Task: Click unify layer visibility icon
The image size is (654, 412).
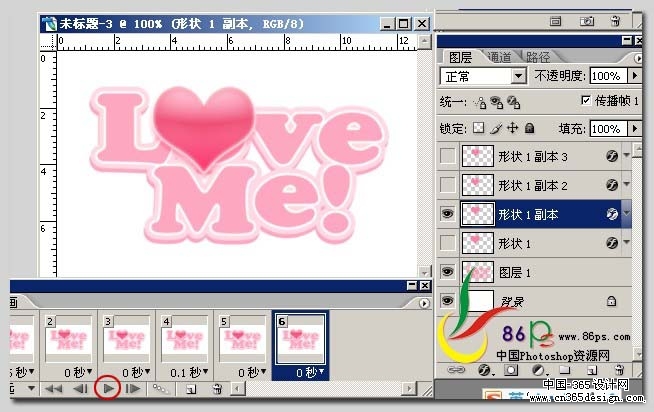Action: coord(496,102)
